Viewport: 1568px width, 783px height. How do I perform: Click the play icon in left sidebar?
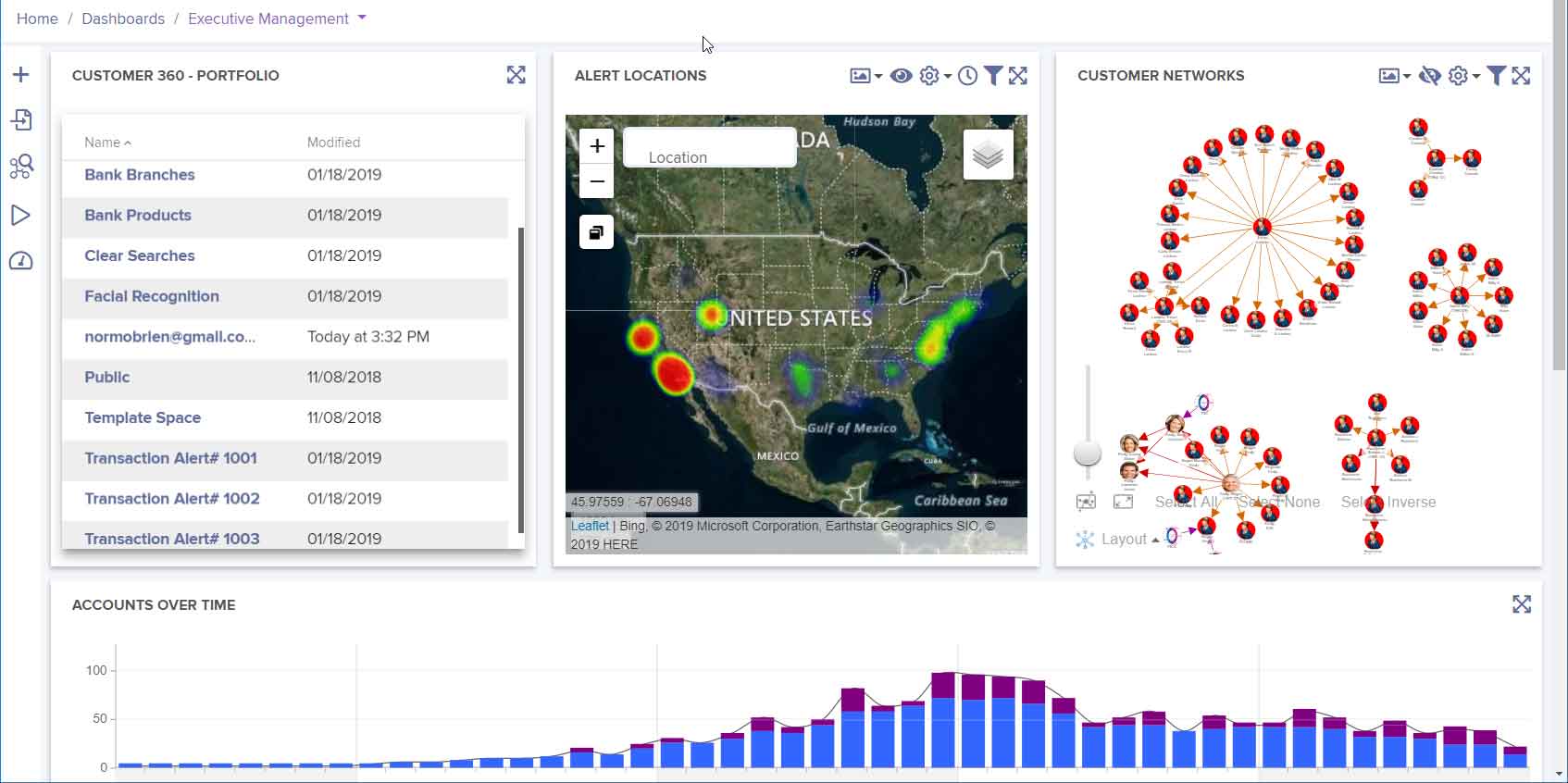(20, 216)
